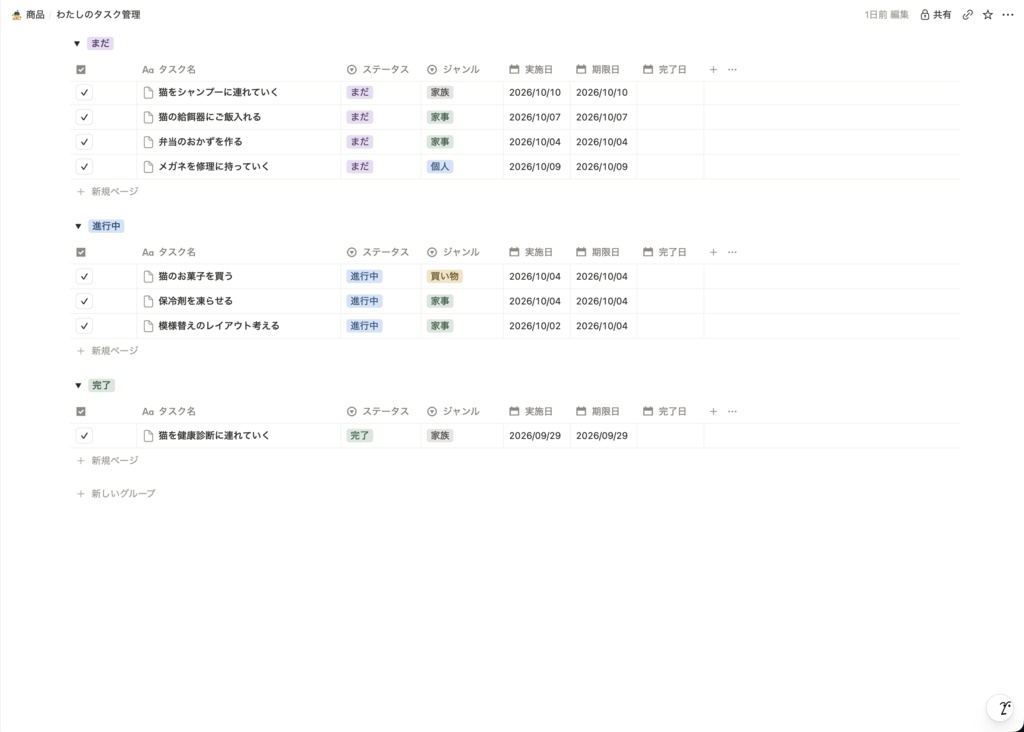Open page icon for 弁当のおかずを作る
1024x732 pixels.
[148, 142]
